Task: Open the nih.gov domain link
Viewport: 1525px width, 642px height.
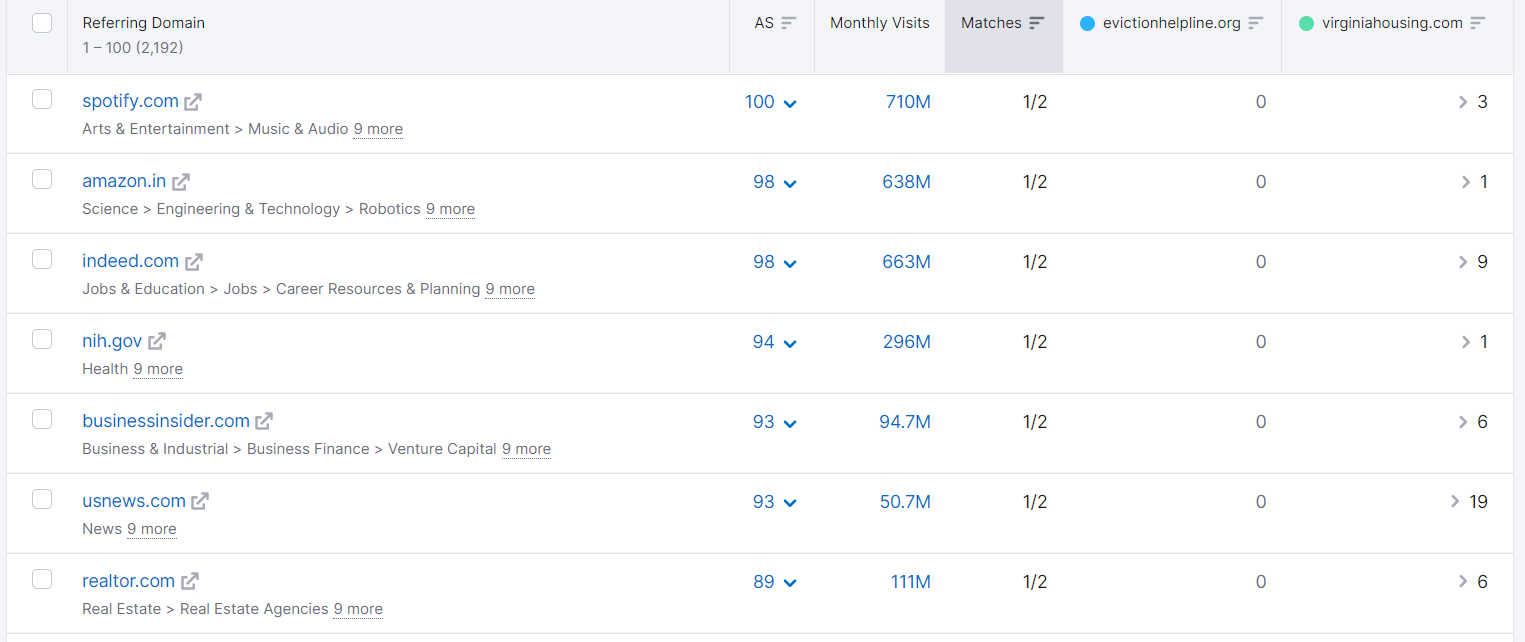Action: click(x=112, y=341)
